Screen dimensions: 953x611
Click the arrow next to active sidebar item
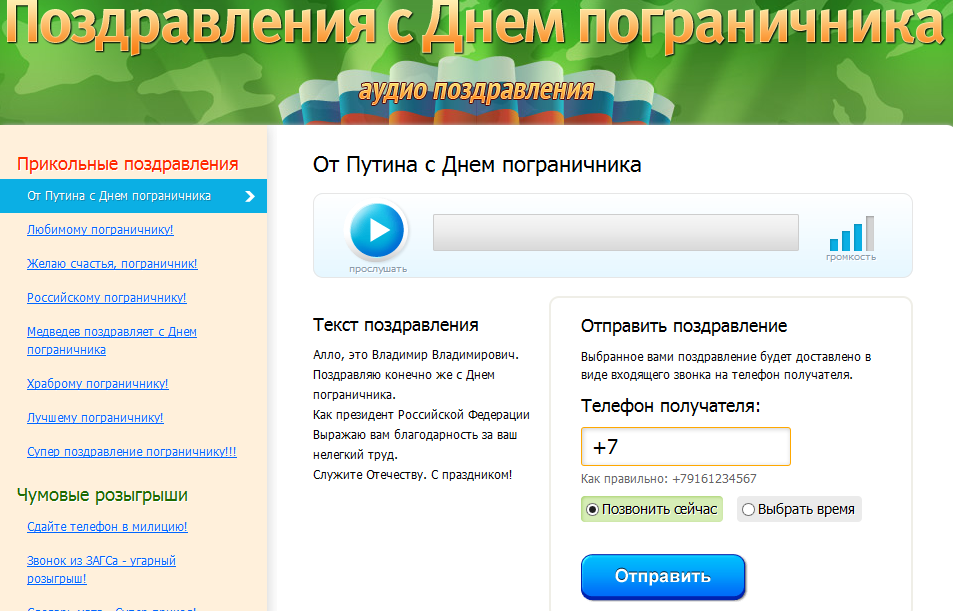tap(250, 196)
